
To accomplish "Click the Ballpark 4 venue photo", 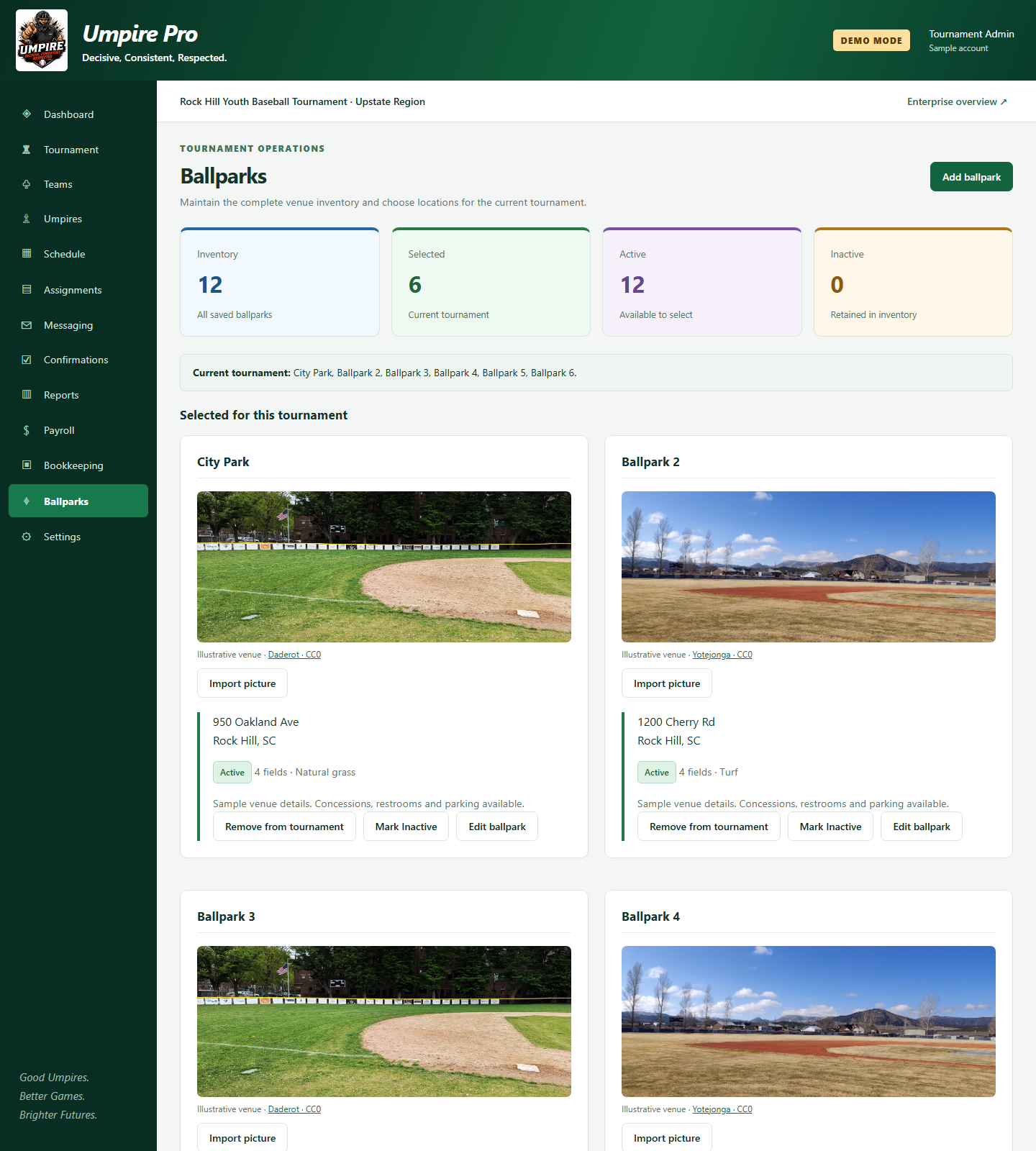I will 809,1022.
